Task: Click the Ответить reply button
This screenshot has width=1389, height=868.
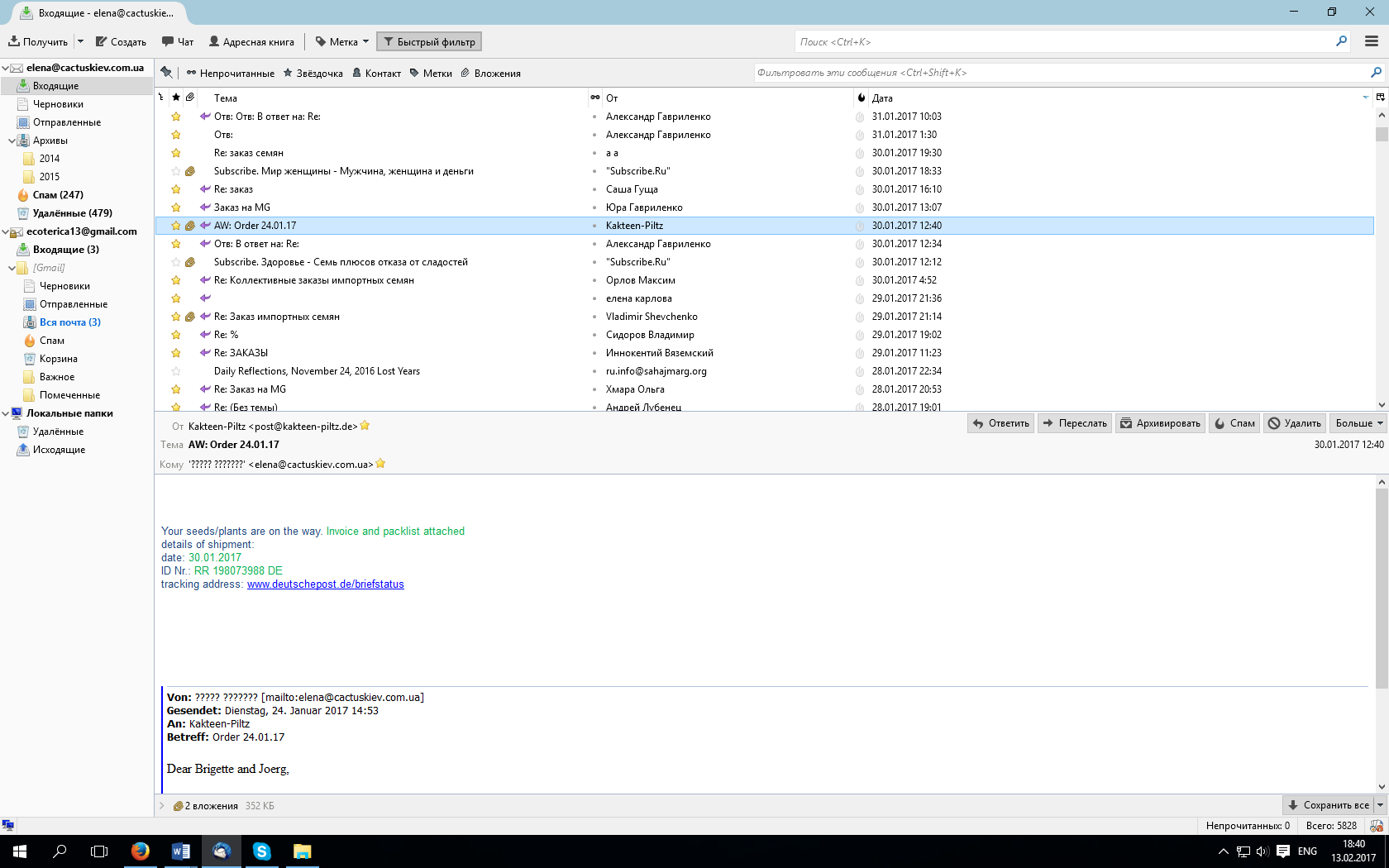Action: [1001, 423]
